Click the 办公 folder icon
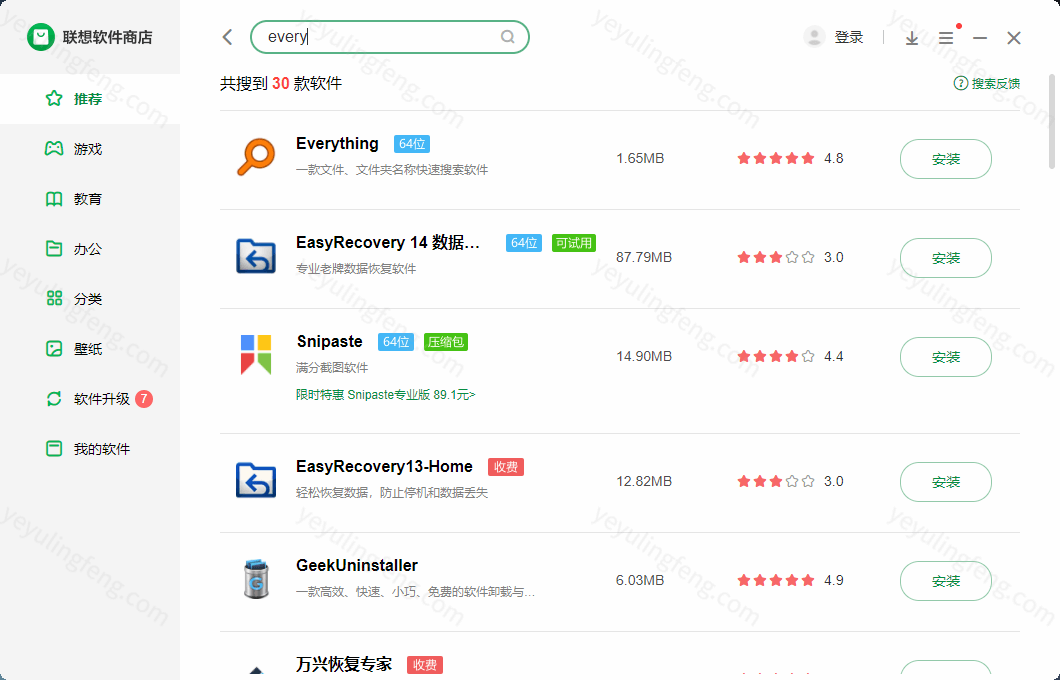1060x680 pixels. click(x=54, y=249)
